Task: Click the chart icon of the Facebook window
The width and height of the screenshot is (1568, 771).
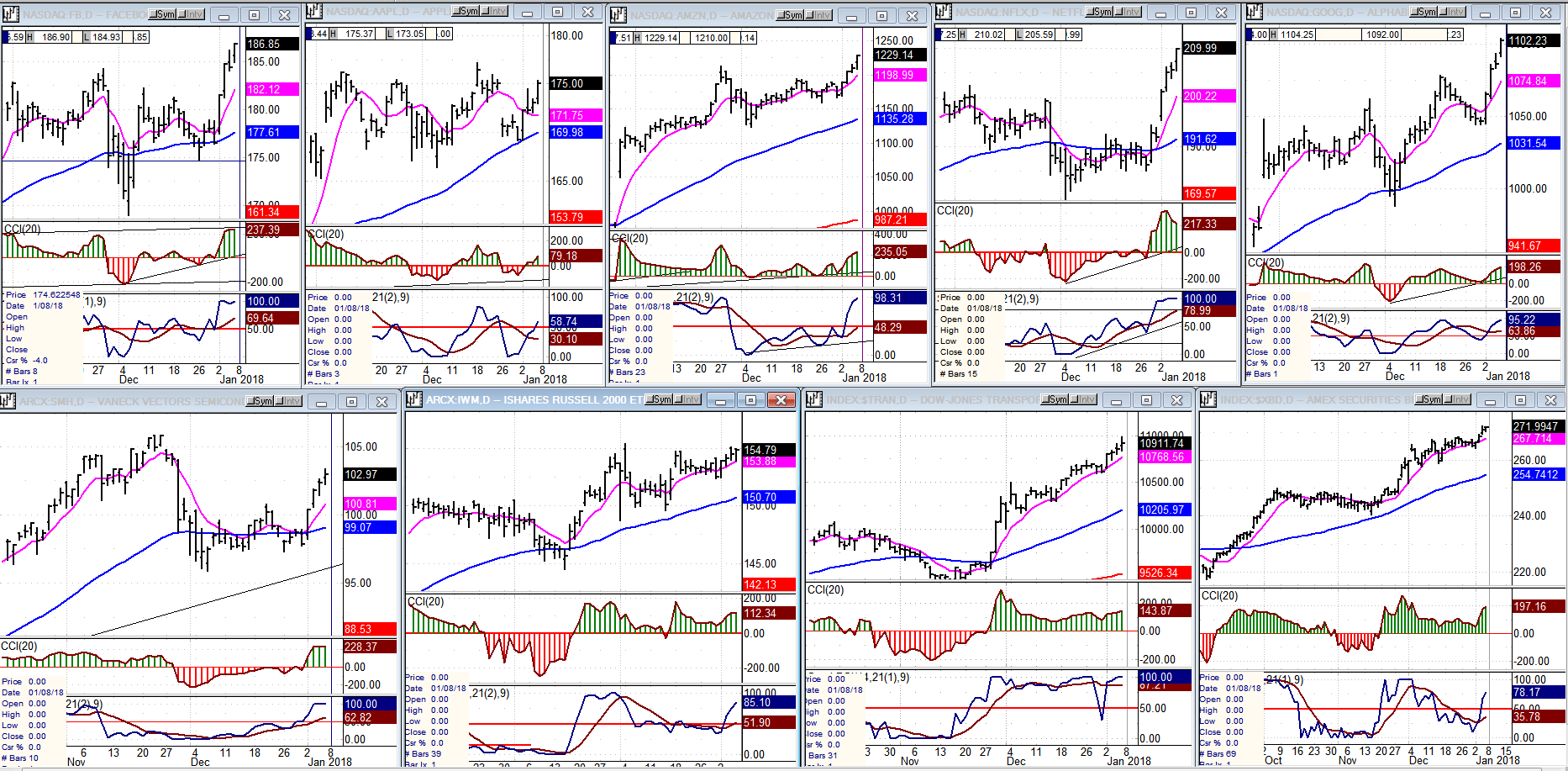Action: [x=10, y=13]
